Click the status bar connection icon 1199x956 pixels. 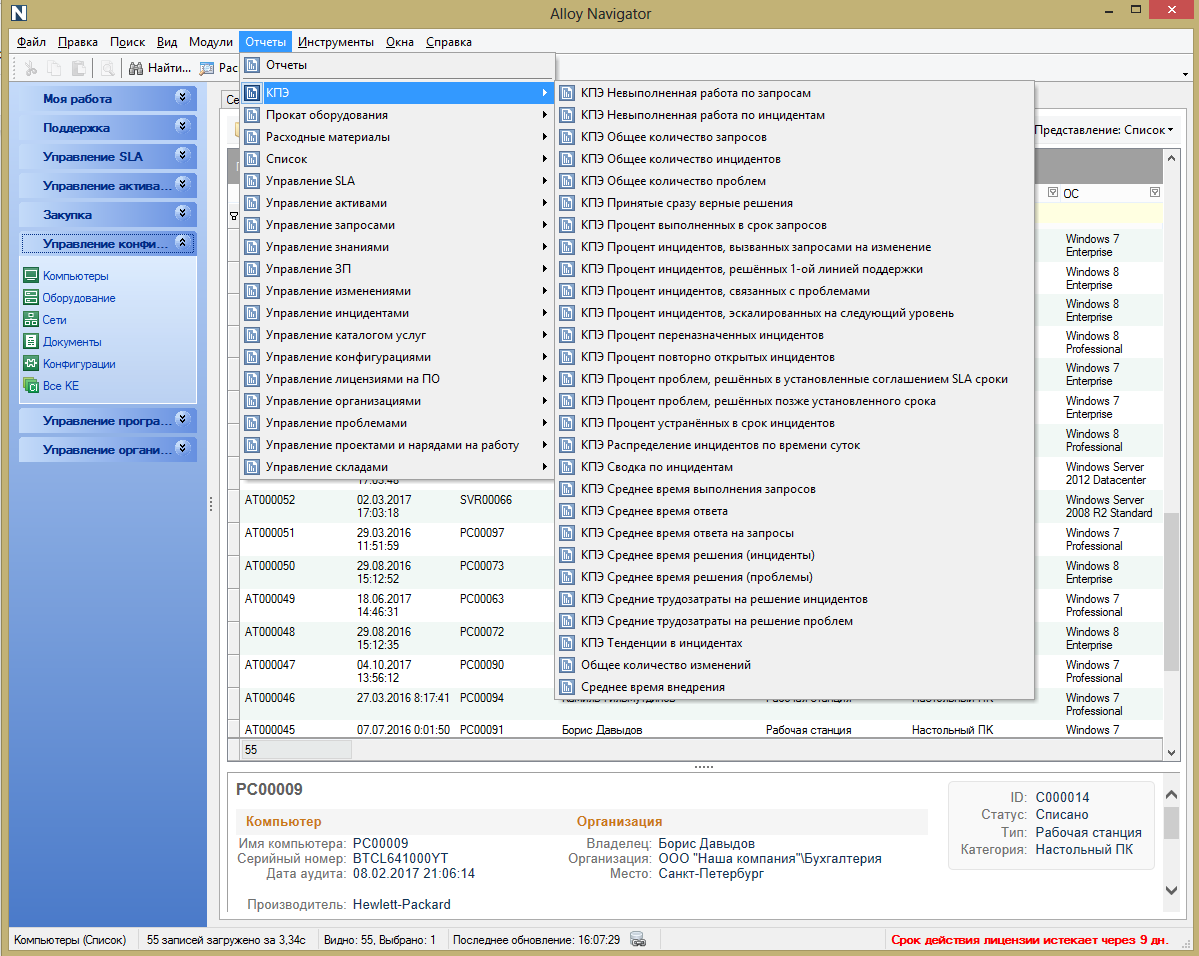(638, 939)
